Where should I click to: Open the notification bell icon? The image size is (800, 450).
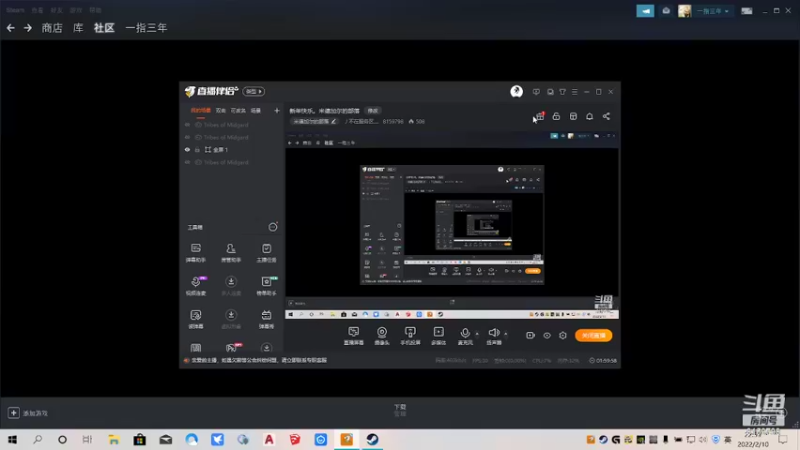(x=589, y=116)
